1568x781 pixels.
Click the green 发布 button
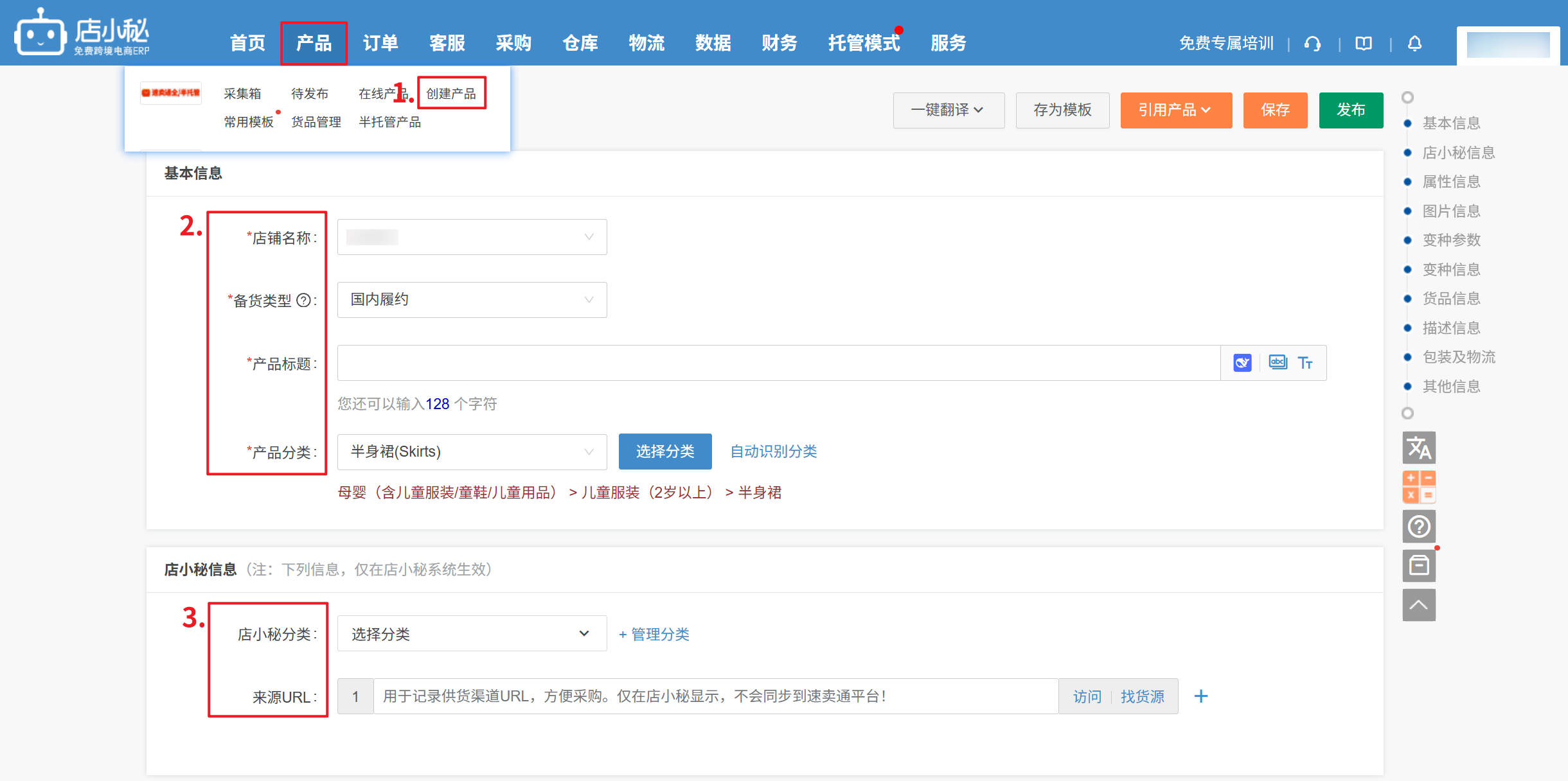[x=1350, y=110]
